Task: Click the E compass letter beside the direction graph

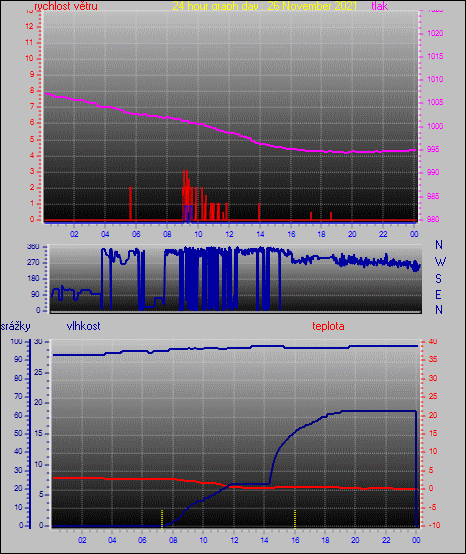Action: [438, 294]
